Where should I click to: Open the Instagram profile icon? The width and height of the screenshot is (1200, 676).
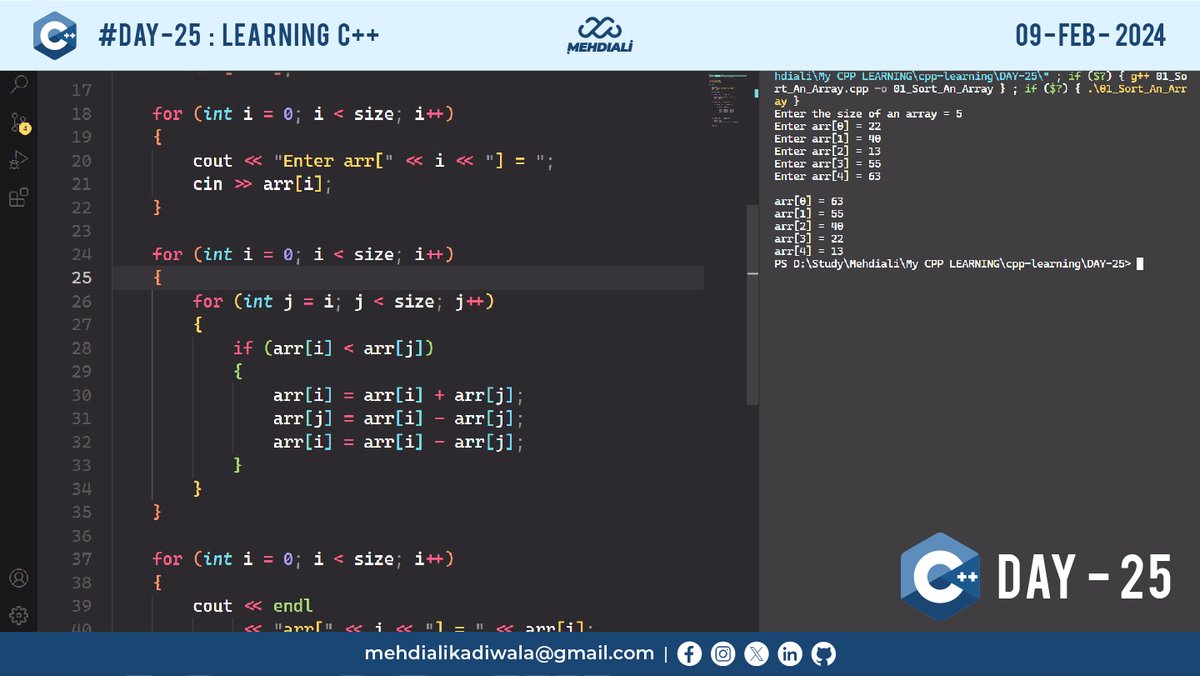click(723, 654)
